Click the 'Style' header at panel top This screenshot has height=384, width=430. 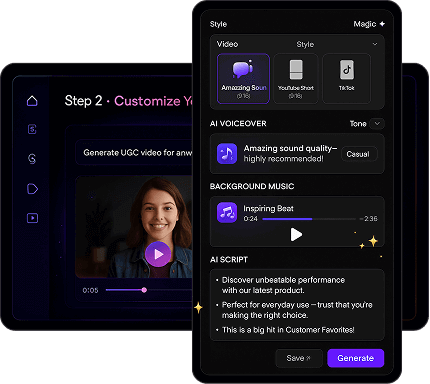pyautogui.click(x=218, y=24)
